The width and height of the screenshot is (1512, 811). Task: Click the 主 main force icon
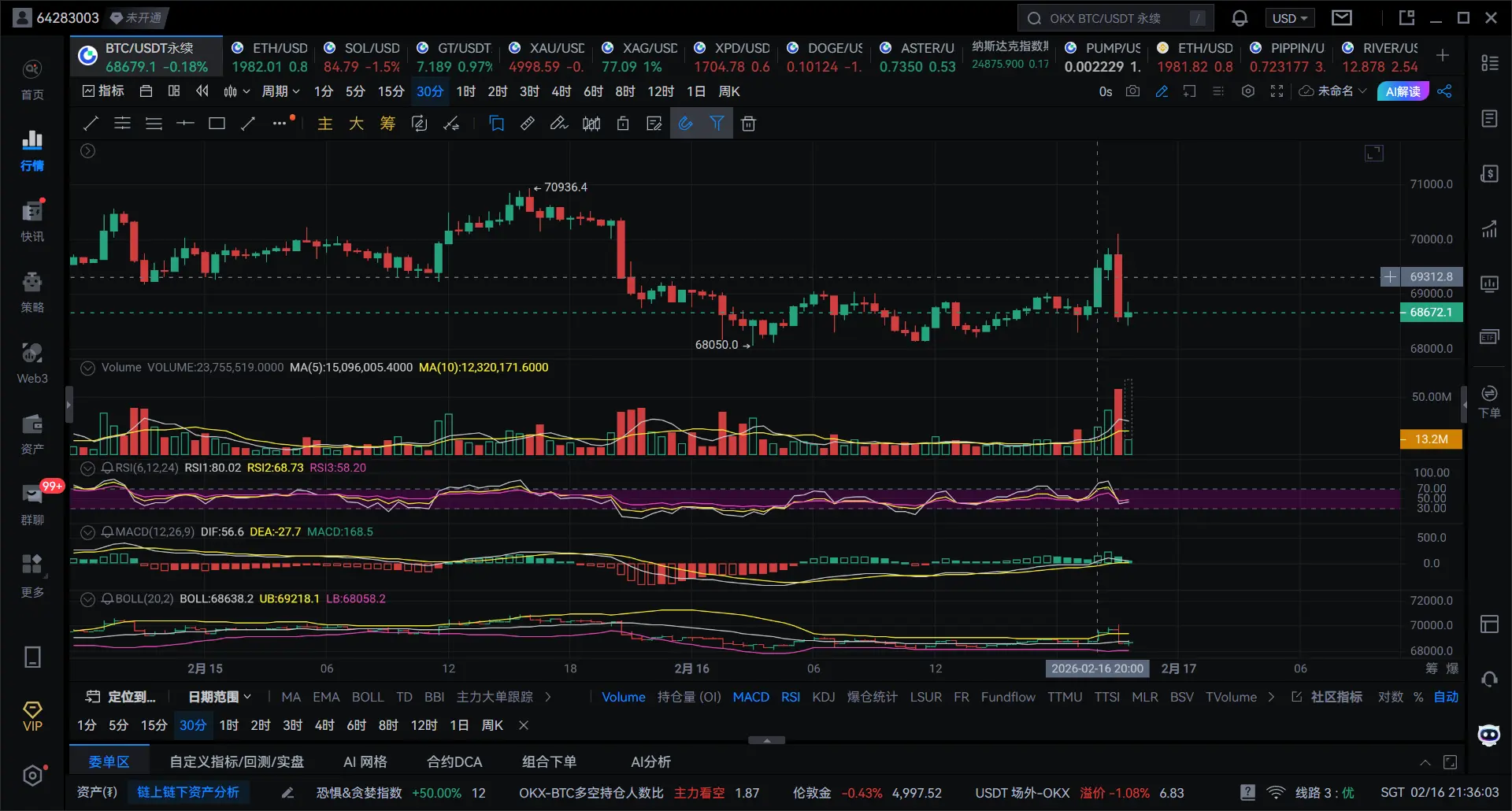point(324,123)
